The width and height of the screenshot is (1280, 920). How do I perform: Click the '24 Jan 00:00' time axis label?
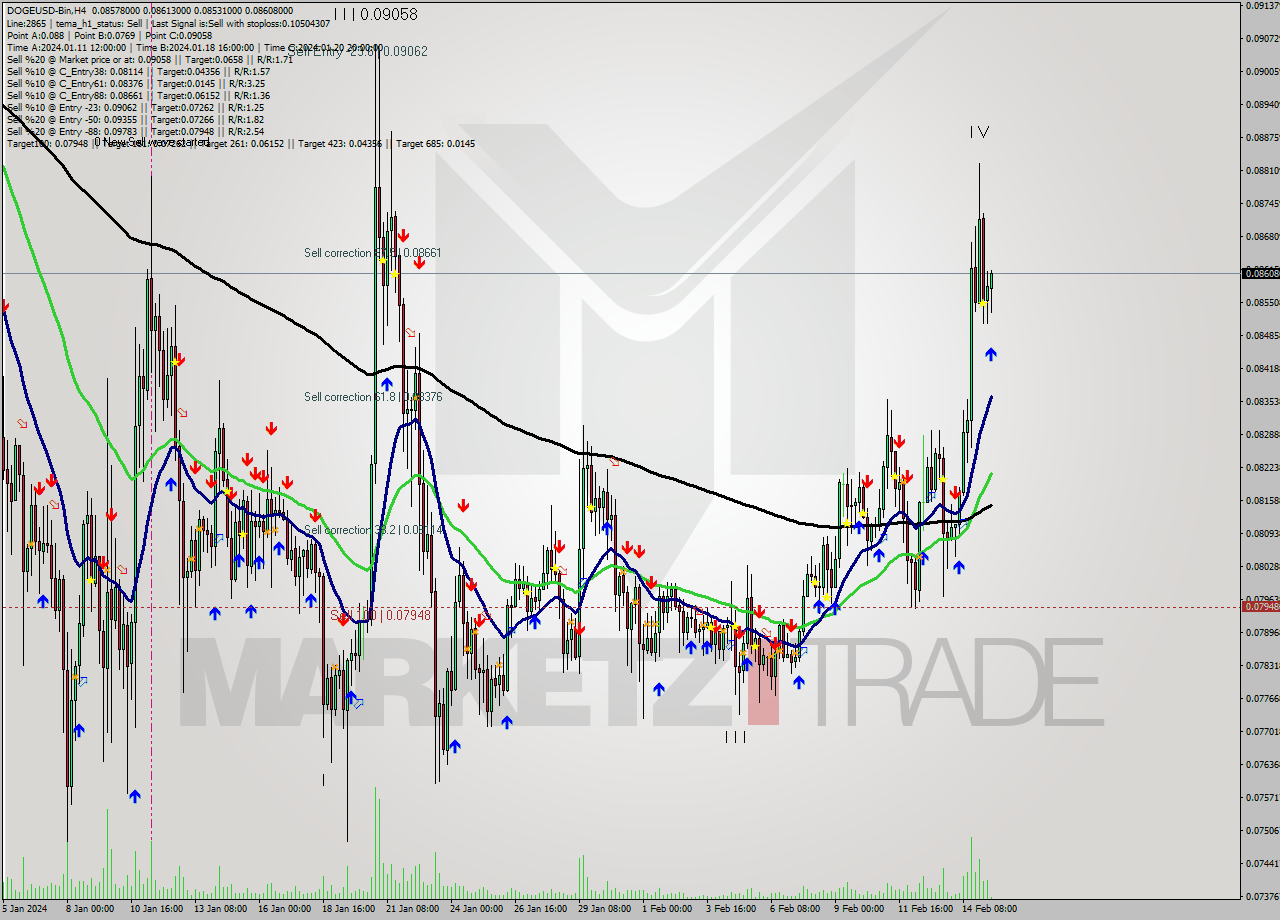click(x=476, y=909)
